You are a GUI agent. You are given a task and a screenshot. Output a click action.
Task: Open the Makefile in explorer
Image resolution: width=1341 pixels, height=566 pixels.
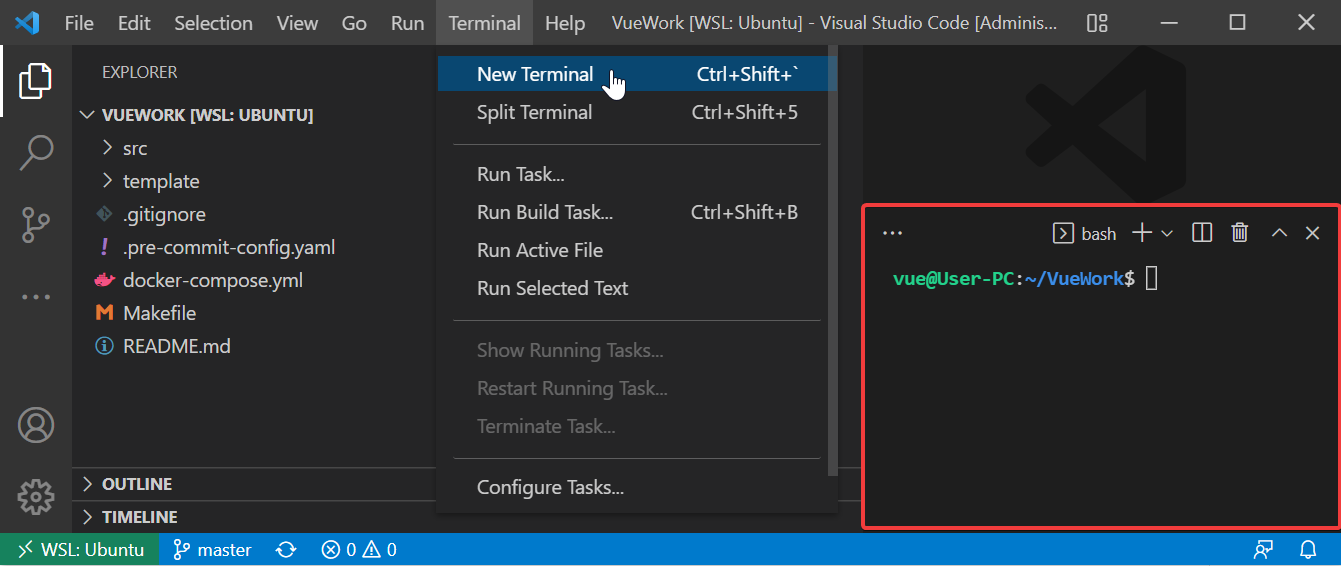[x=160, y=313]
